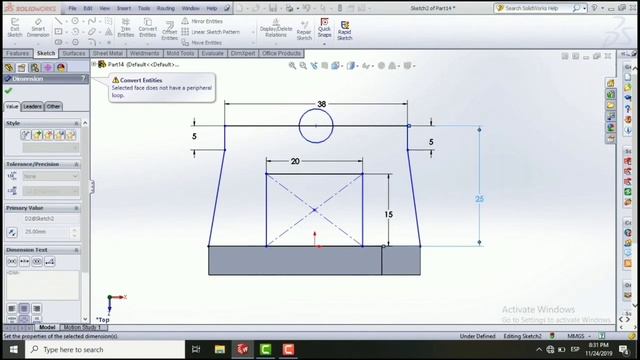Select the Smart Dimension tool
This screenshot has height=360, width=640.
(38, 28)
